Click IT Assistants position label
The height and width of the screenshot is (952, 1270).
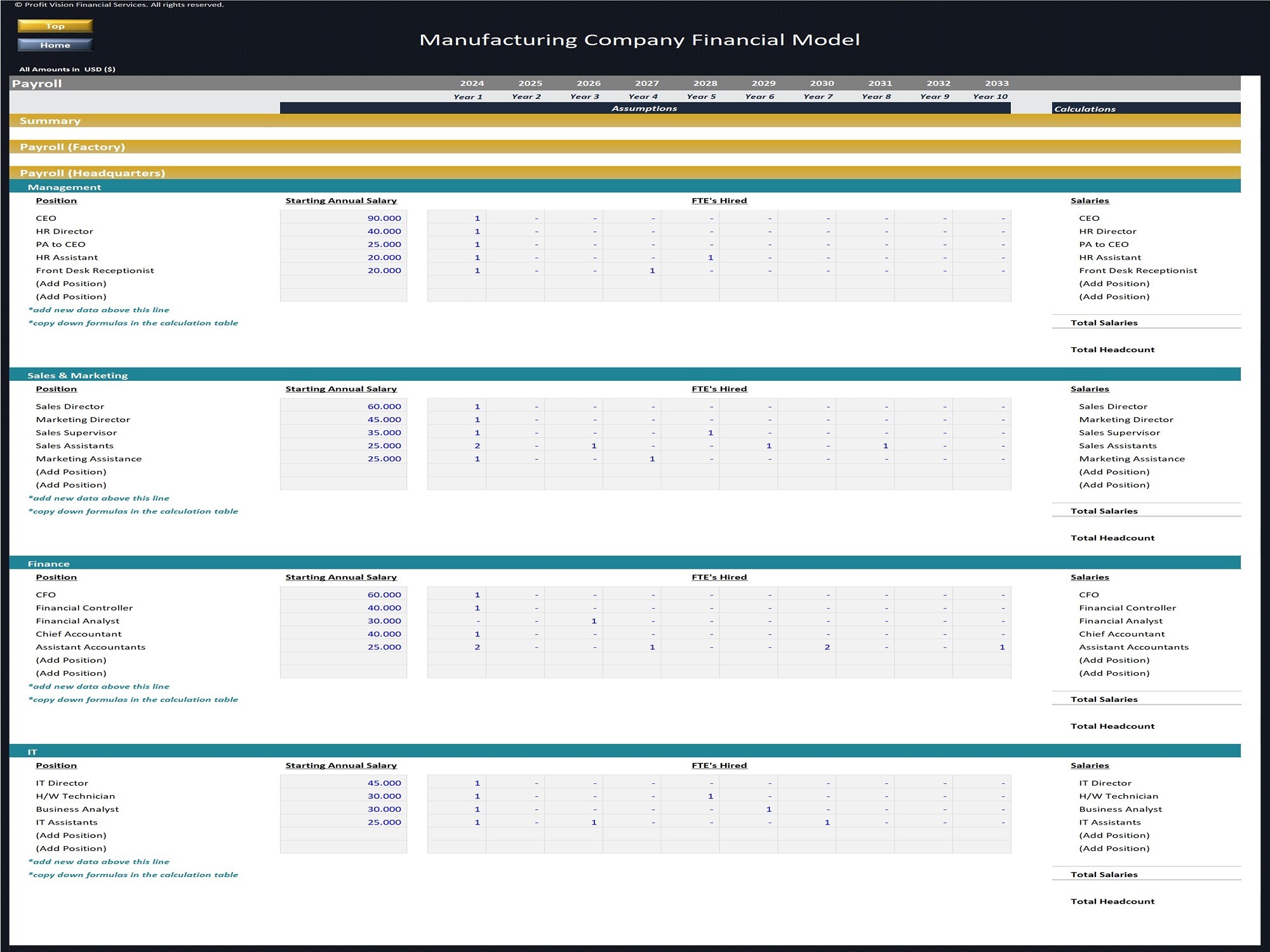(67, 823)
